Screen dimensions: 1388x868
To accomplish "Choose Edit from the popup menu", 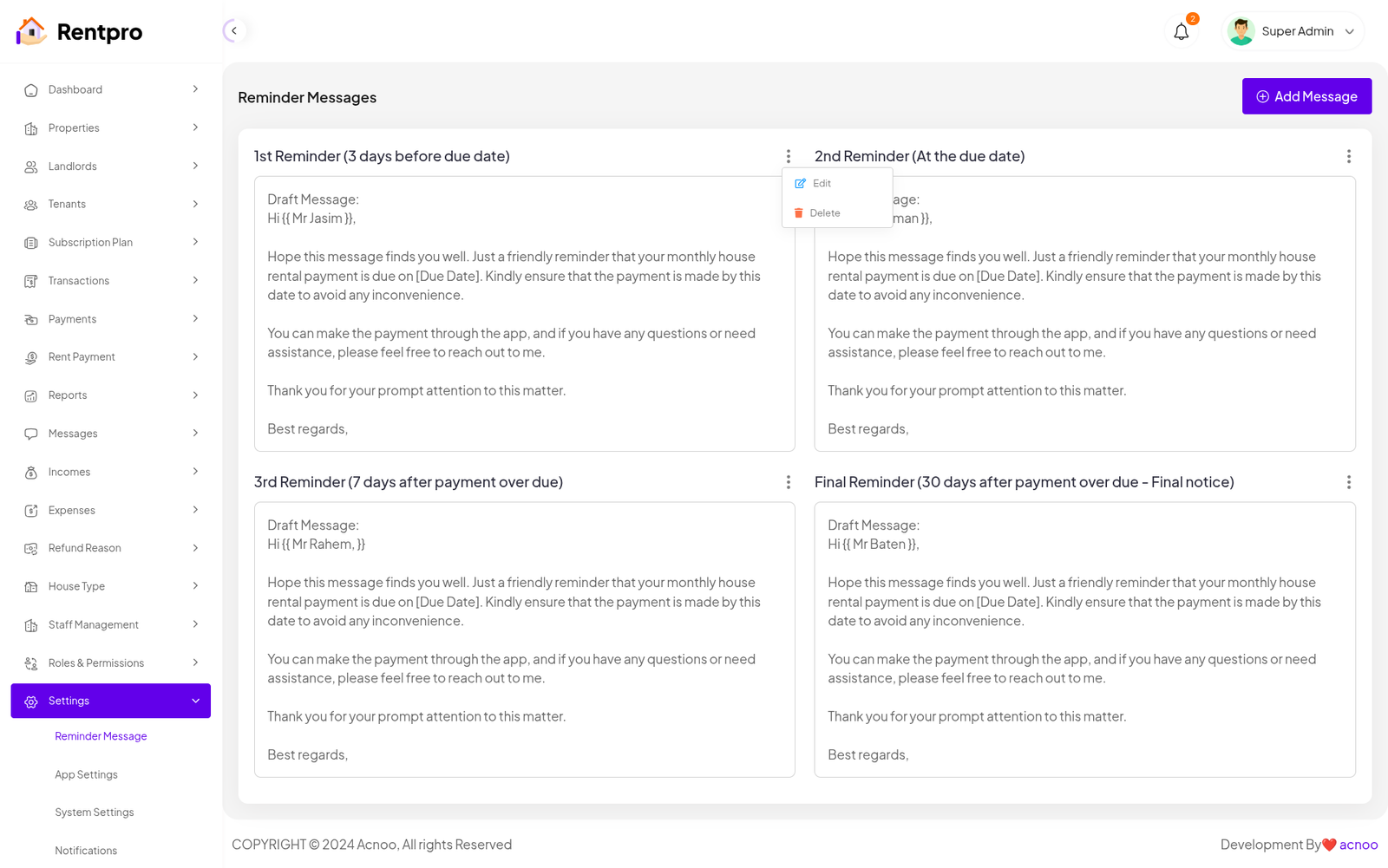I will pyautogui.click(x=821, y=184).
